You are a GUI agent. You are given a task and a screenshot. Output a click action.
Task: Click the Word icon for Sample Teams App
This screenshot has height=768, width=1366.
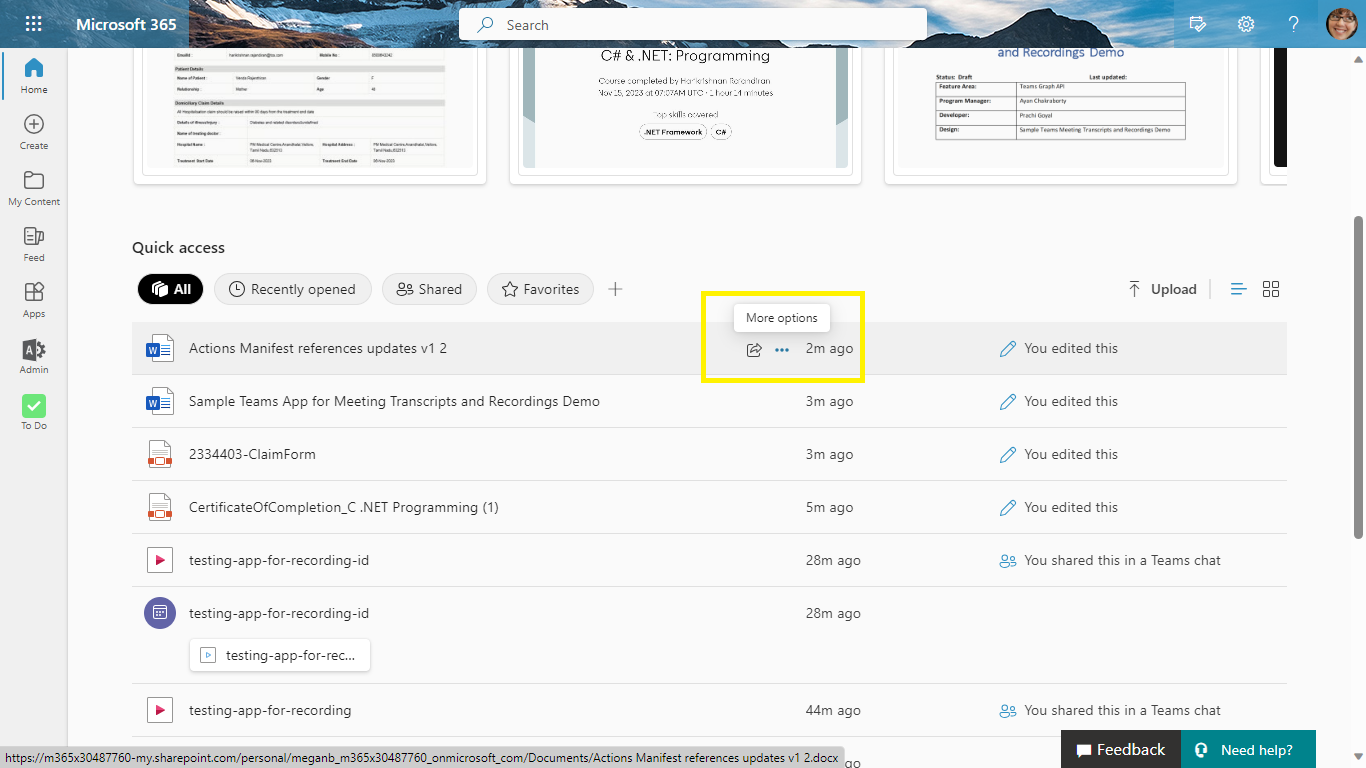[x=160, y=401]
